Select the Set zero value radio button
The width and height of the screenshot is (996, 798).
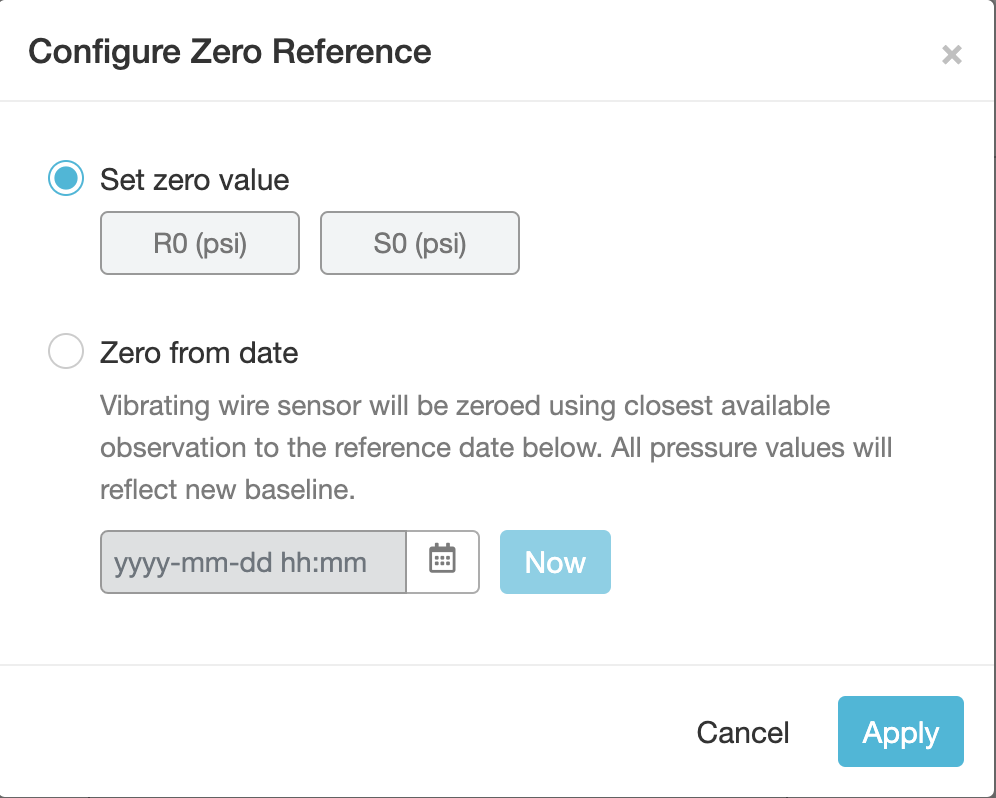(66, 178)
